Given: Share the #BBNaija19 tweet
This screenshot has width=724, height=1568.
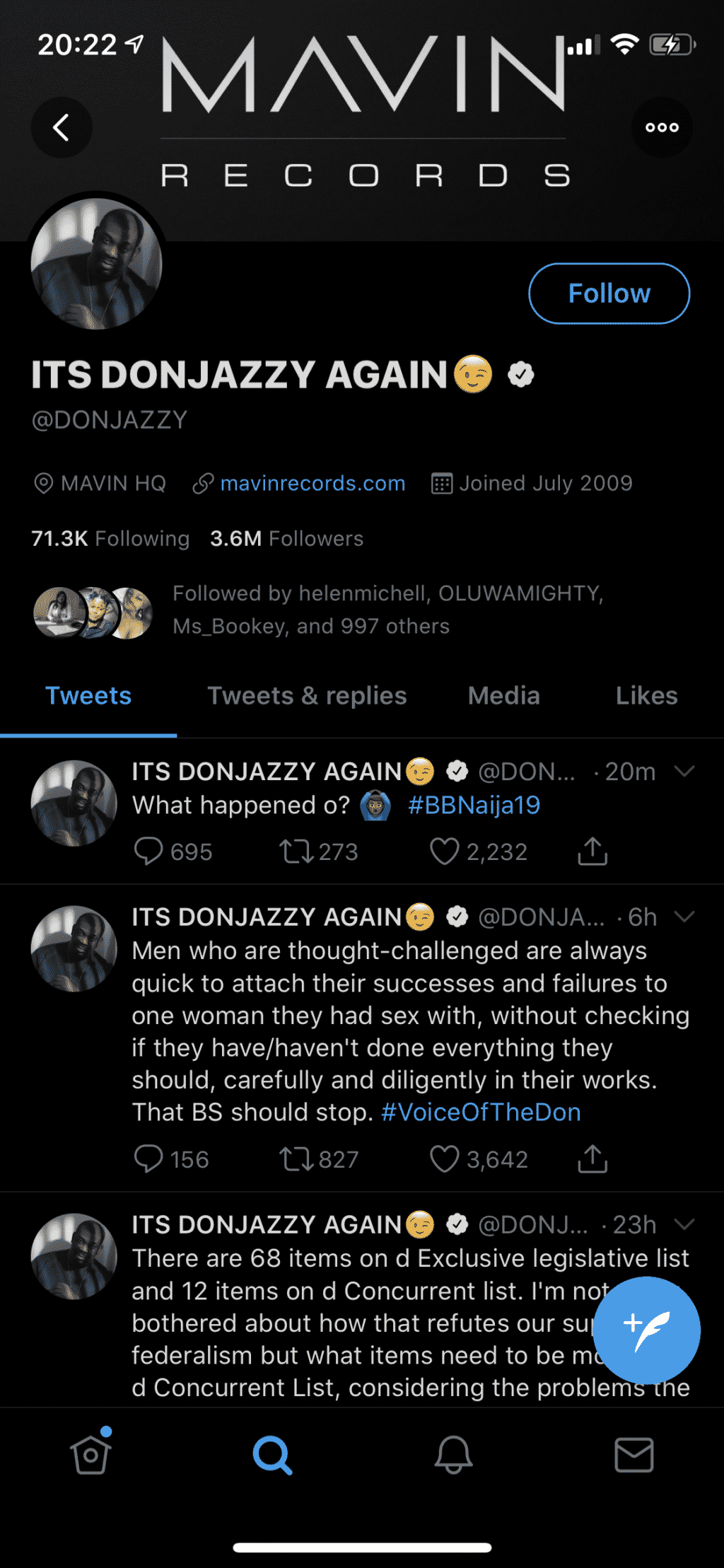Looking at the screenshot, I should click(x=592, y=852).
